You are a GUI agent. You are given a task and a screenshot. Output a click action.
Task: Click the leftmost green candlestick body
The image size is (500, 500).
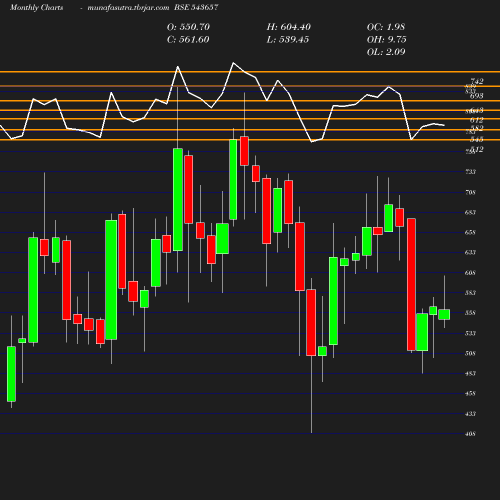coord(11,374)
